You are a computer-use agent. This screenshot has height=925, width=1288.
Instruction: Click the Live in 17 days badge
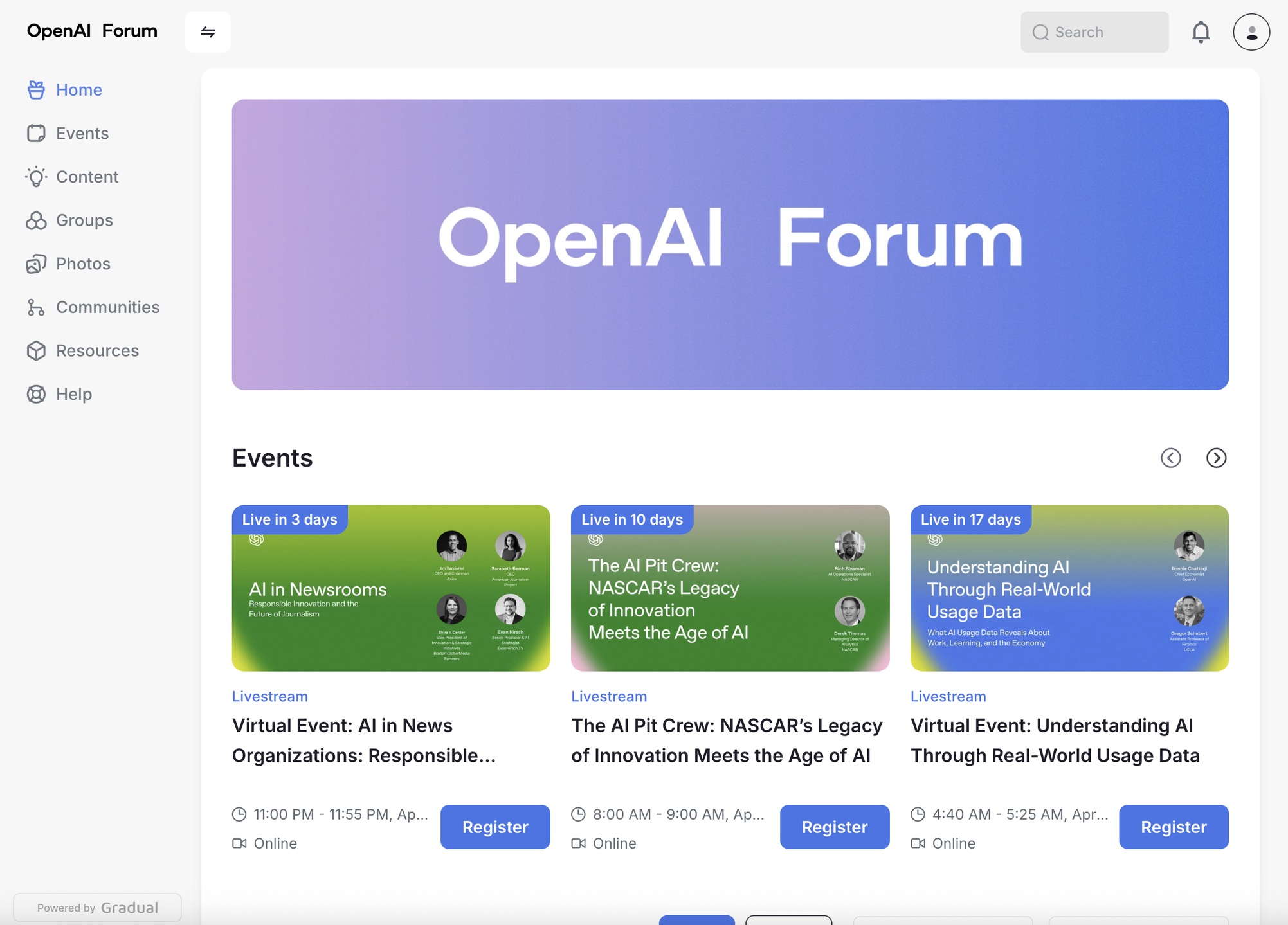(971, 519)
